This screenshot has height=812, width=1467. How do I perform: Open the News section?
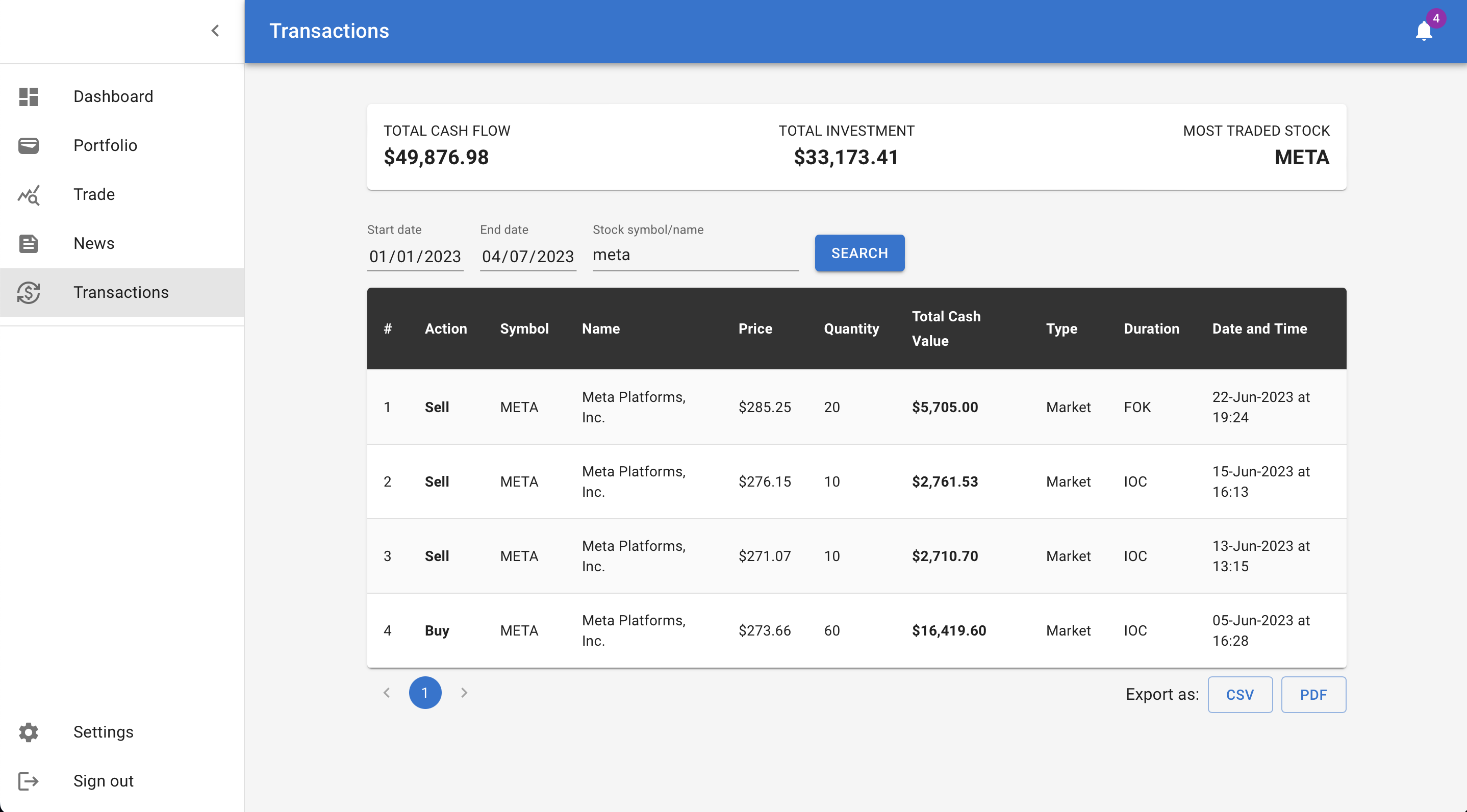click(x=122, y=243)
